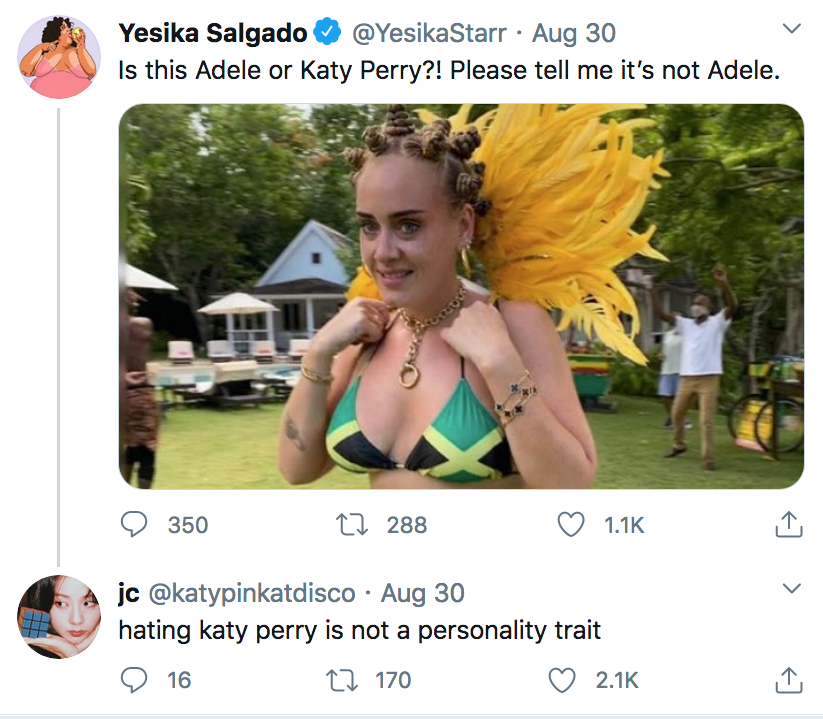Share jc's reply tweet
Image resolution: width=823 pixels, height=719 pixels.
coord(789,680)
